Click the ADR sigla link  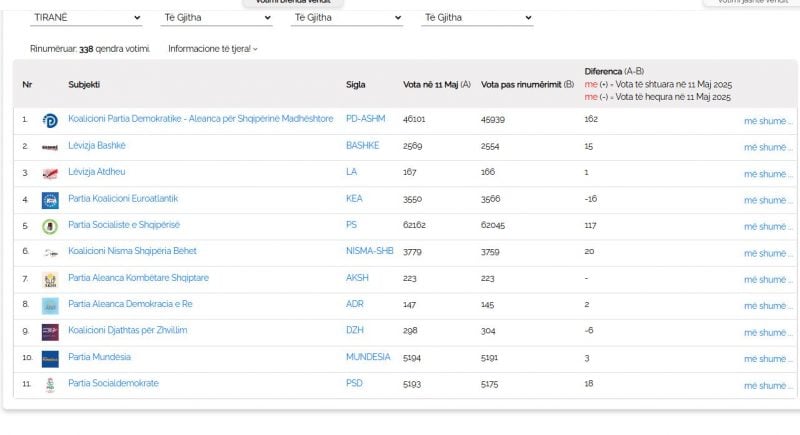pos(355,304)
